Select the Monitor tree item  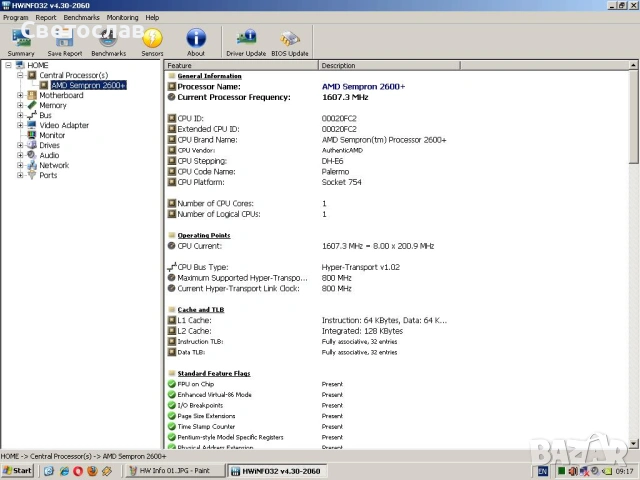click(52, 135)
